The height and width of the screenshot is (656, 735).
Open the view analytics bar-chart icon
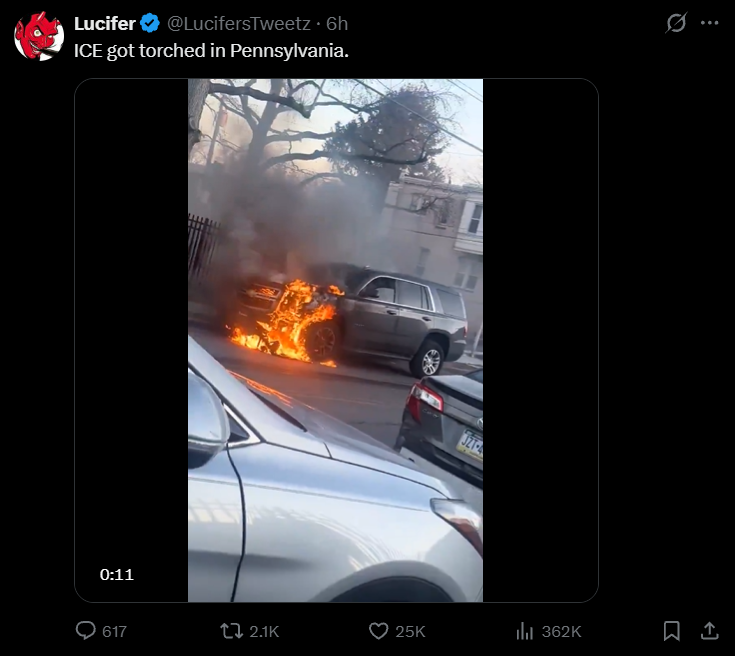(525, 631)
